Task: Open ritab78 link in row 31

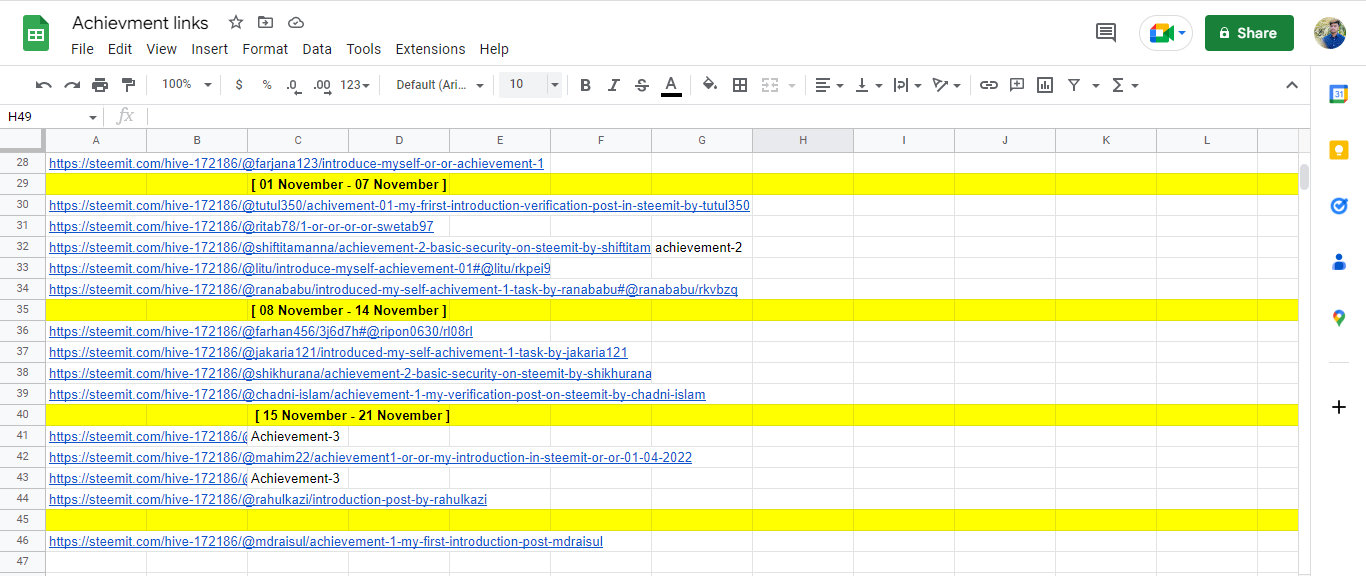Action: point(241,226)
